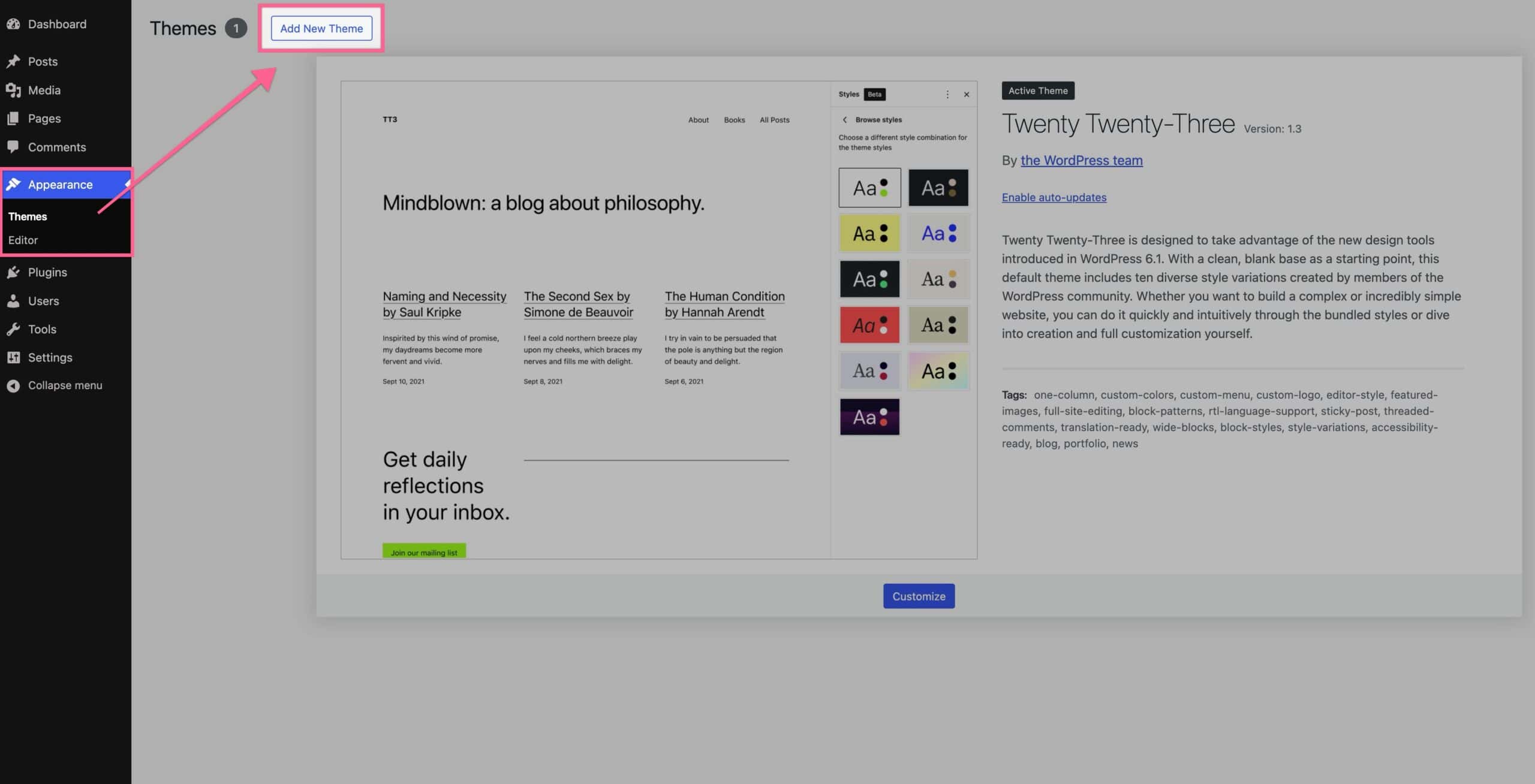The image size is (1535, 784).
Task: Click the Add New Theme button
Action: [321, 28]
